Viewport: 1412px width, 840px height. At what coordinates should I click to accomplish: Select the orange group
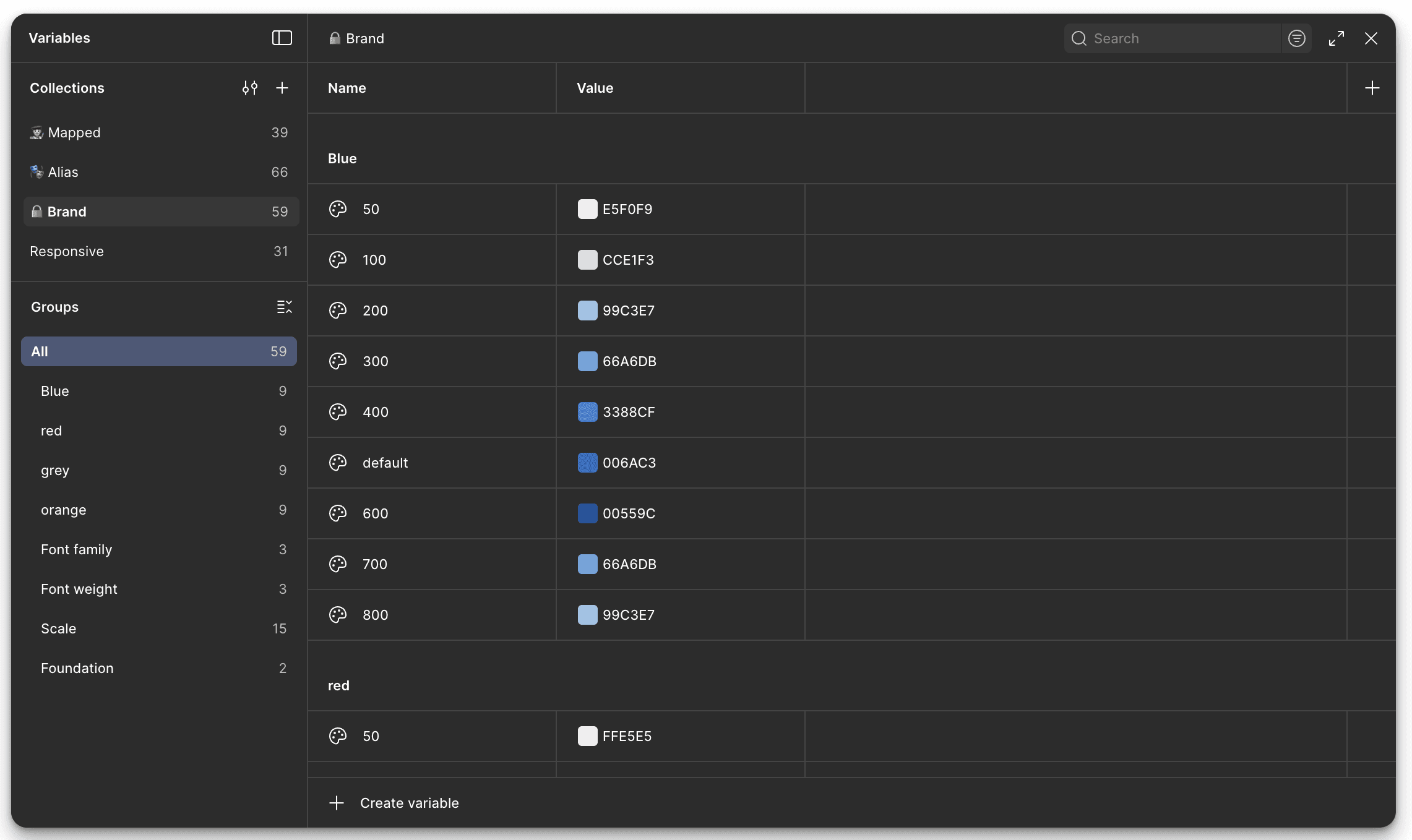coord(64,510)
